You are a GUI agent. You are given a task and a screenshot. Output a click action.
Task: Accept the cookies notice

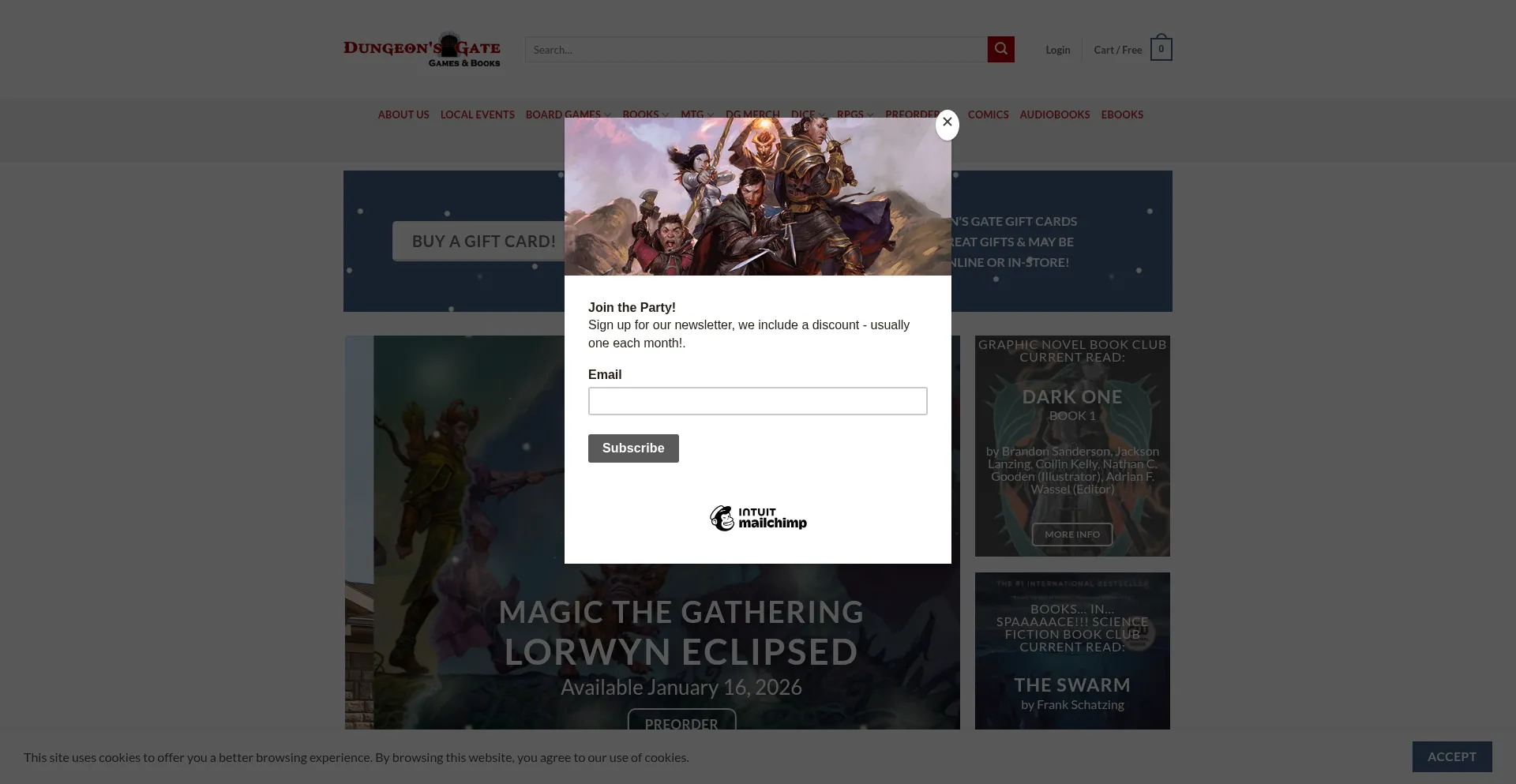[1452, 756]
